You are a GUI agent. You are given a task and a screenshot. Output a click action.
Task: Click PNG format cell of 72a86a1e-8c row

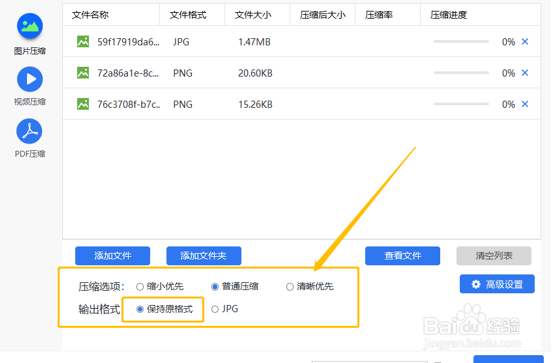(x=183, y=73)
